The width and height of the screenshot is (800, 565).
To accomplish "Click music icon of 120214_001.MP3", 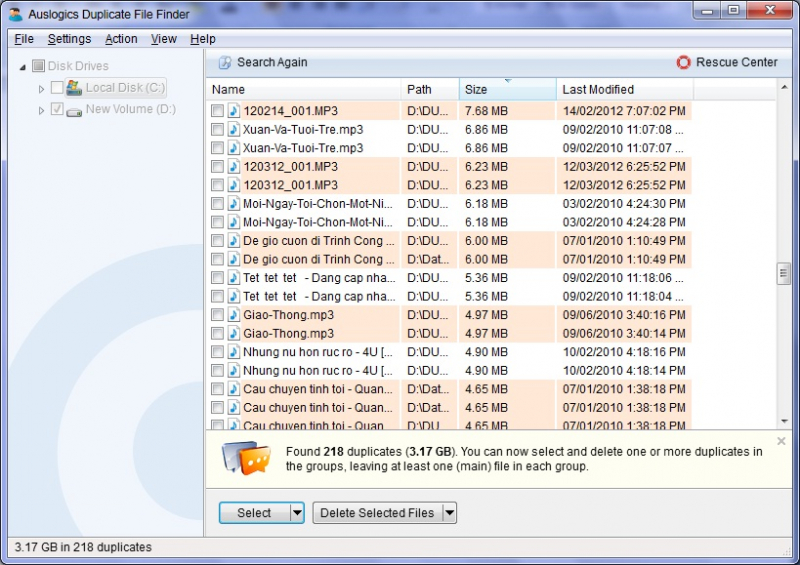I will pos(234,111).
